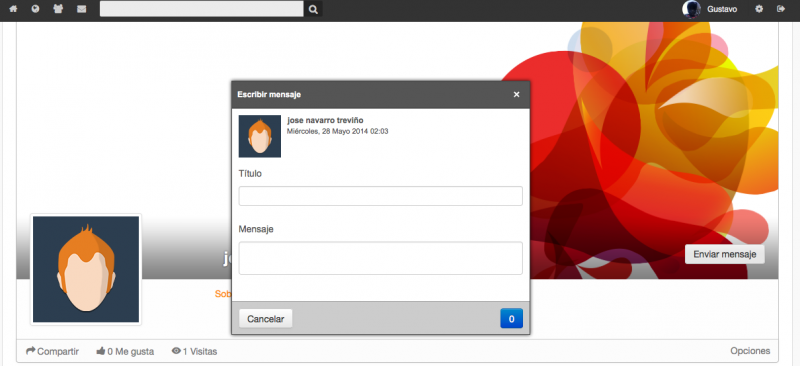Screen dimensions: 800x366
Task: Open Gustavo's avatar in top bar
Action: click(x=691, y=9)
